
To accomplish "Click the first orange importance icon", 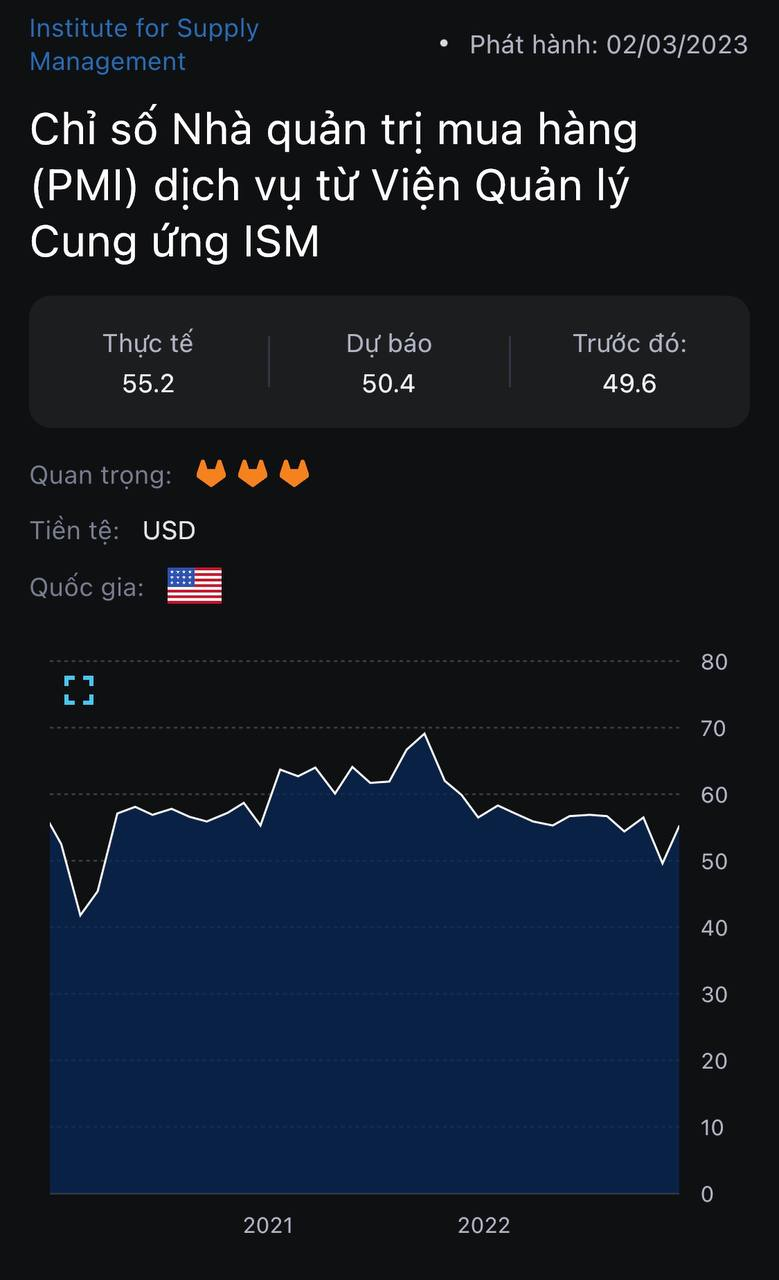I will (211, 474).
